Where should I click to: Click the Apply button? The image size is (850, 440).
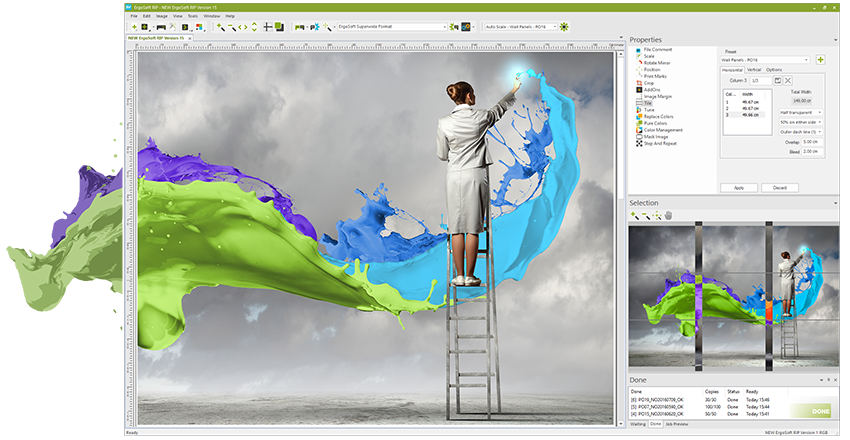point(738,187)
